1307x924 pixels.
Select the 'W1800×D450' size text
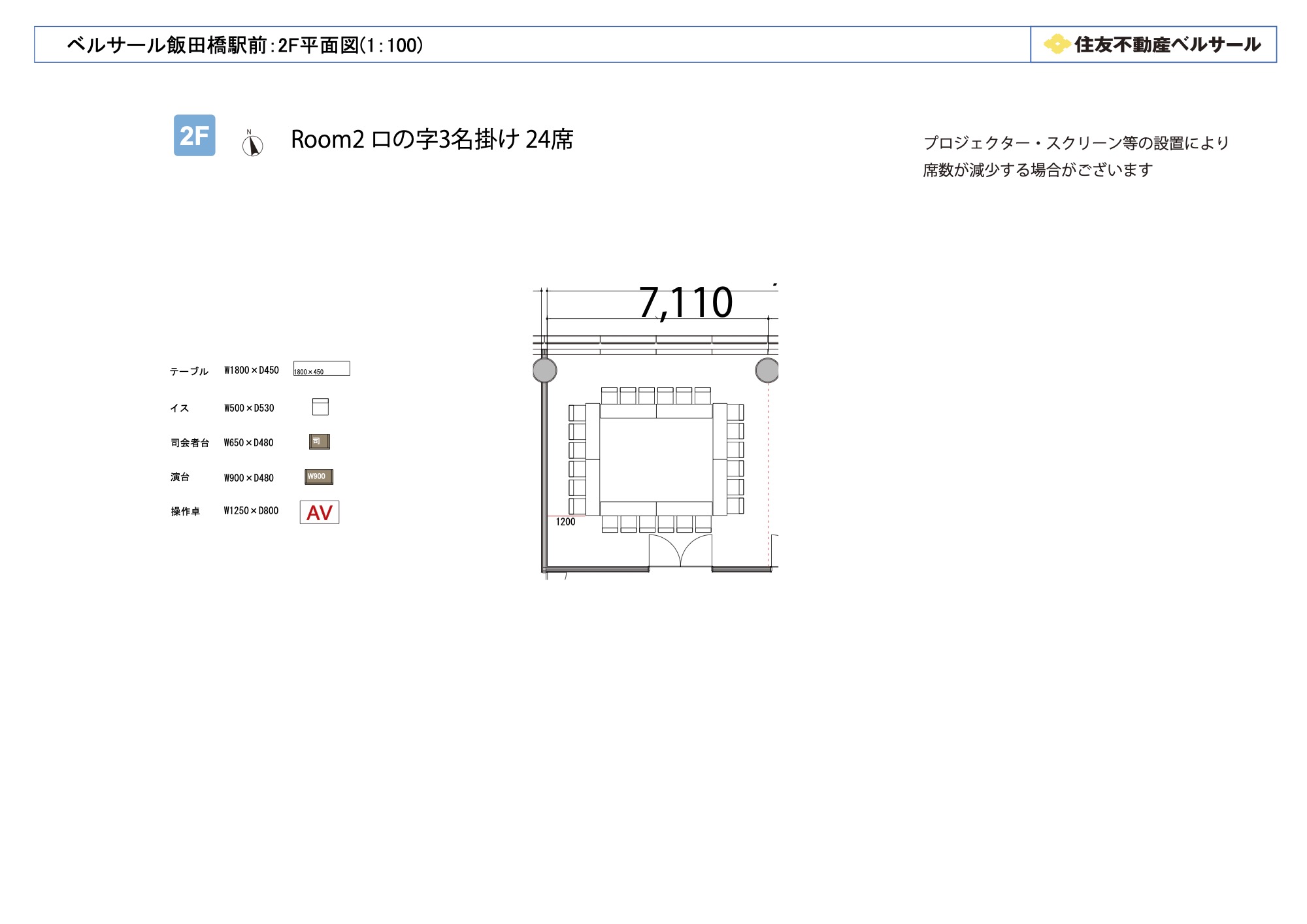[x=251, y=370]
